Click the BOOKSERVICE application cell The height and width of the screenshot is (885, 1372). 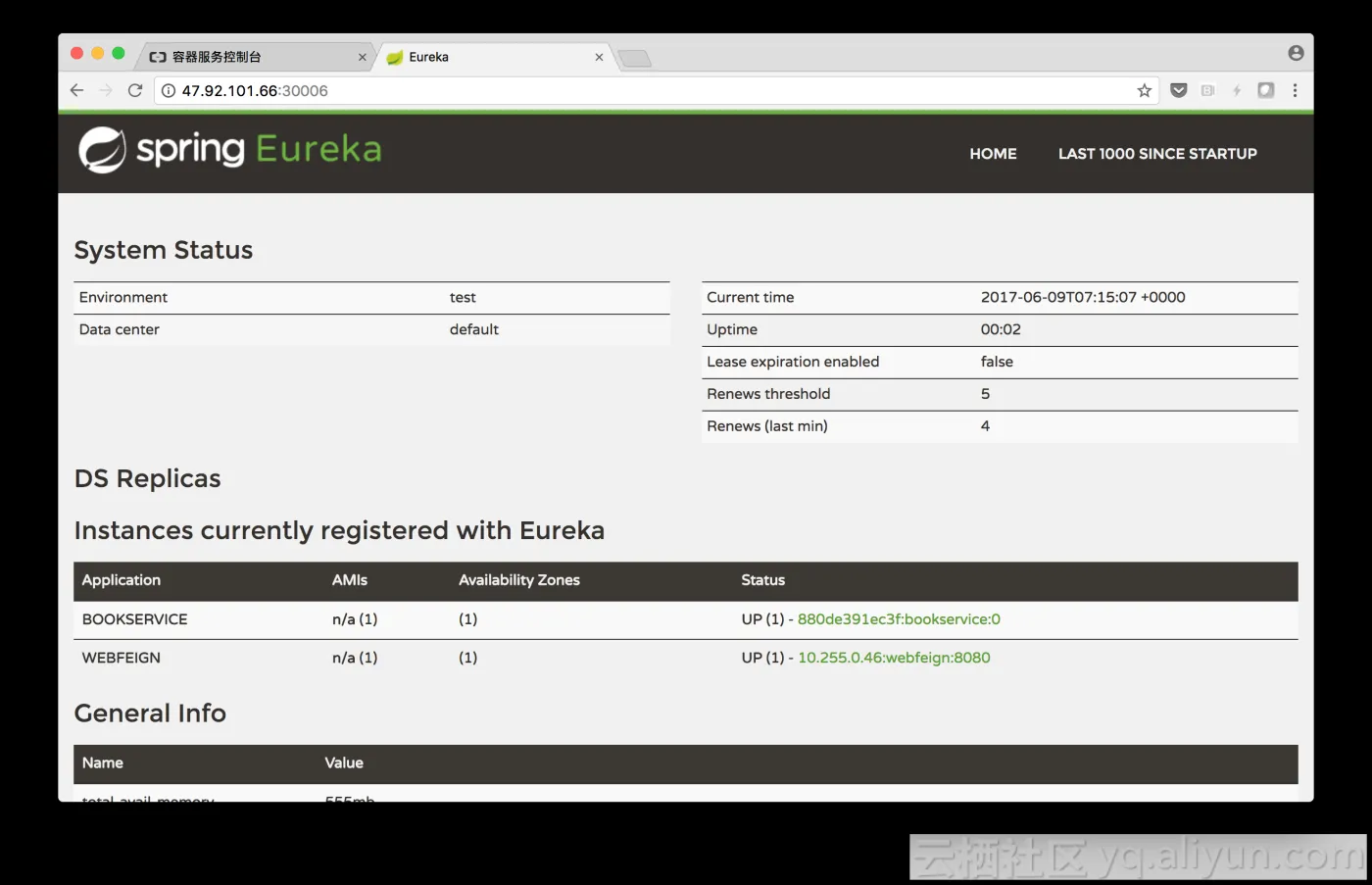click(x=135, y=619)
